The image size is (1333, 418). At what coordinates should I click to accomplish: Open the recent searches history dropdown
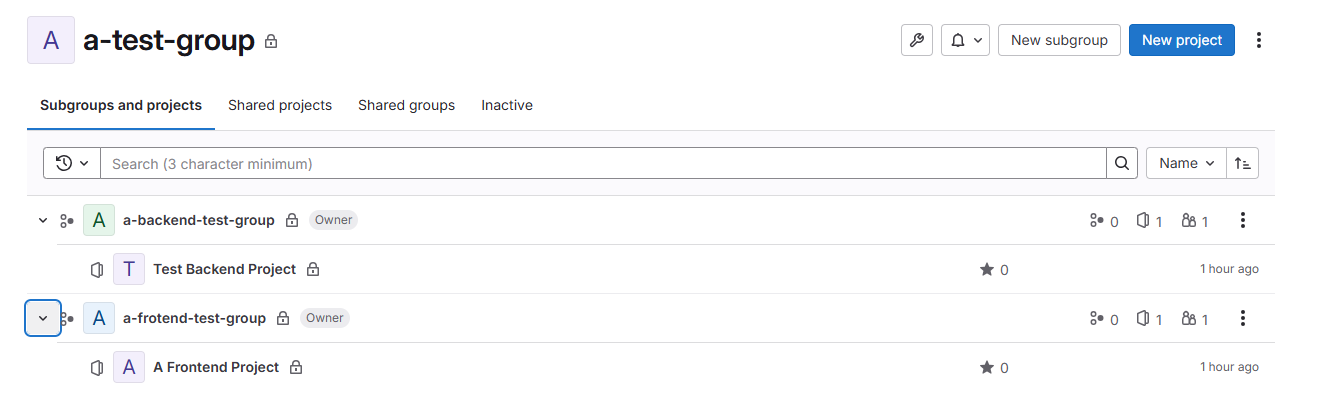(x=72, y=163)
